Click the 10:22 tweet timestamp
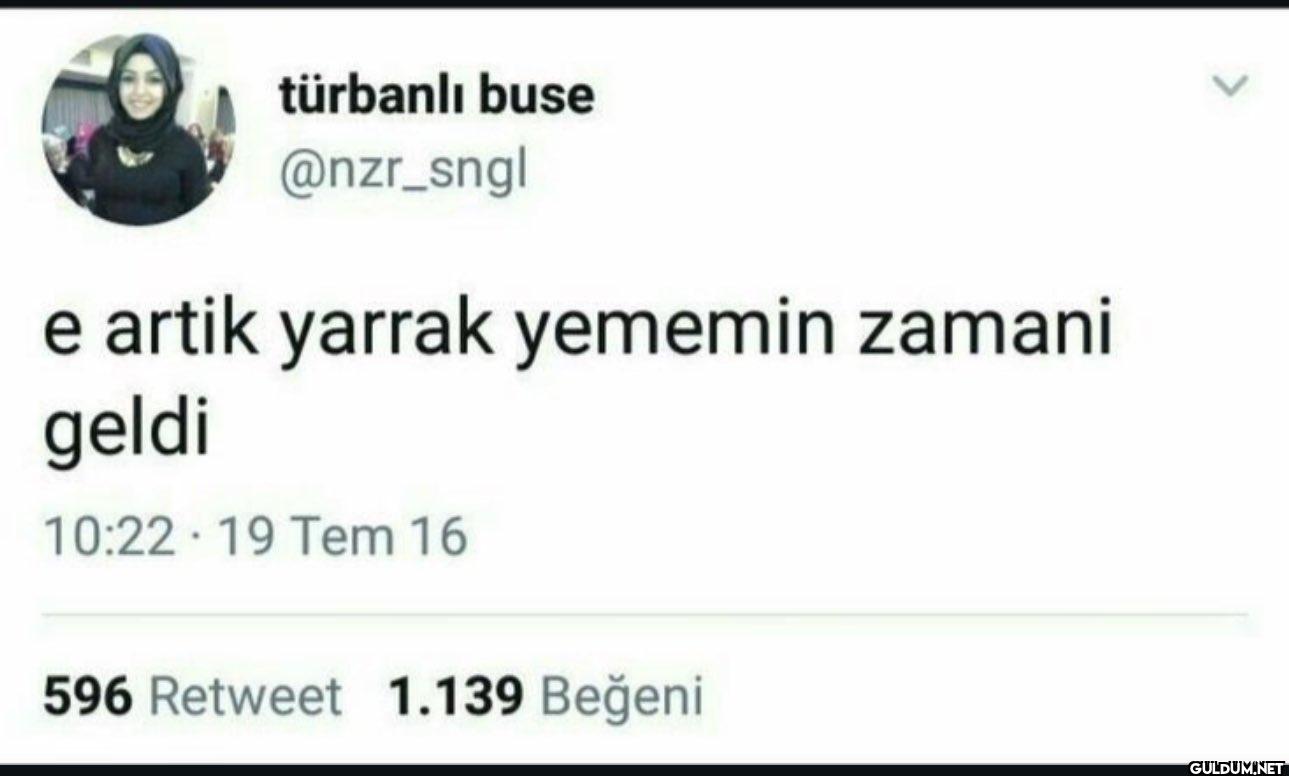Image resolution: width=1289 pixels, height=776 pixels. pyautogui.click(x=109, y=536)
